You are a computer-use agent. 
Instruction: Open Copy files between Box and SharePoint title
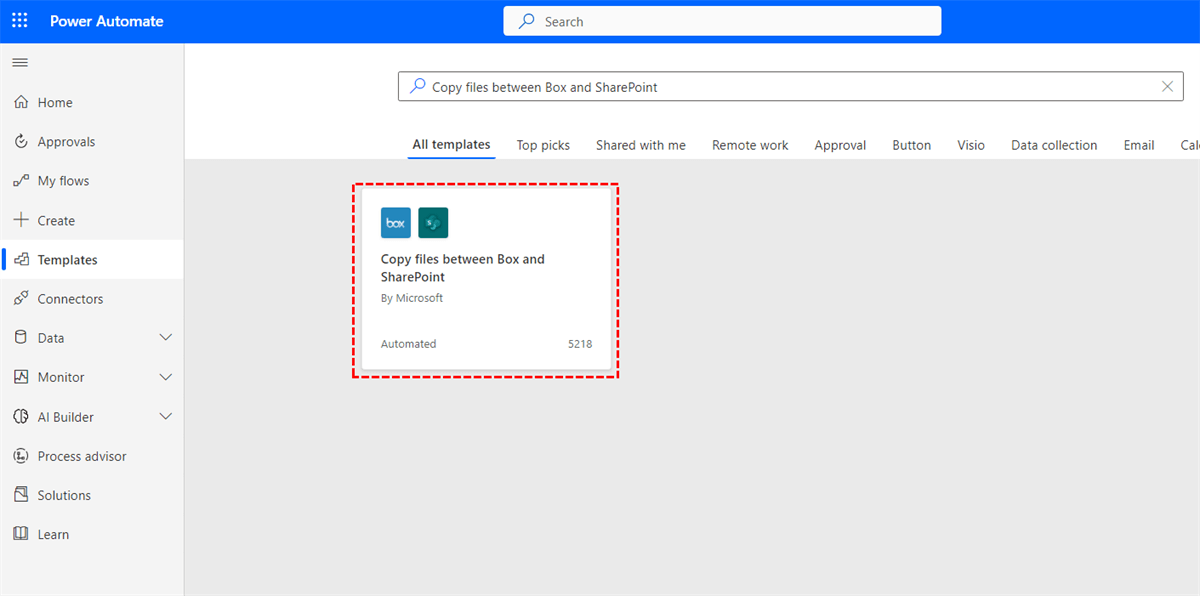(x=463, y=268)
